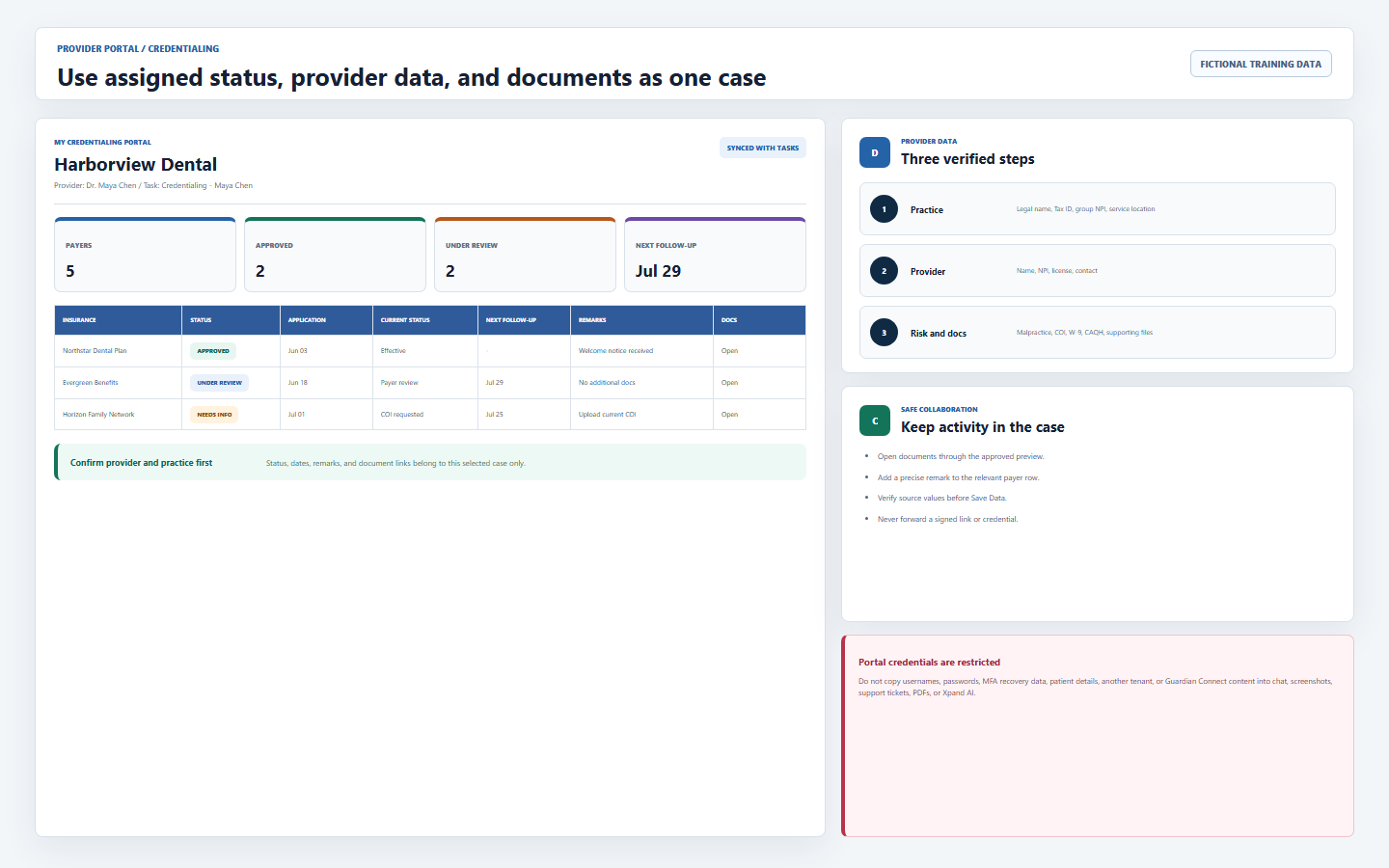The width and height of the screenshot is (1389, 868).
Task: Click Evergreen Benefits insurance name
Action: click(91, 383)
